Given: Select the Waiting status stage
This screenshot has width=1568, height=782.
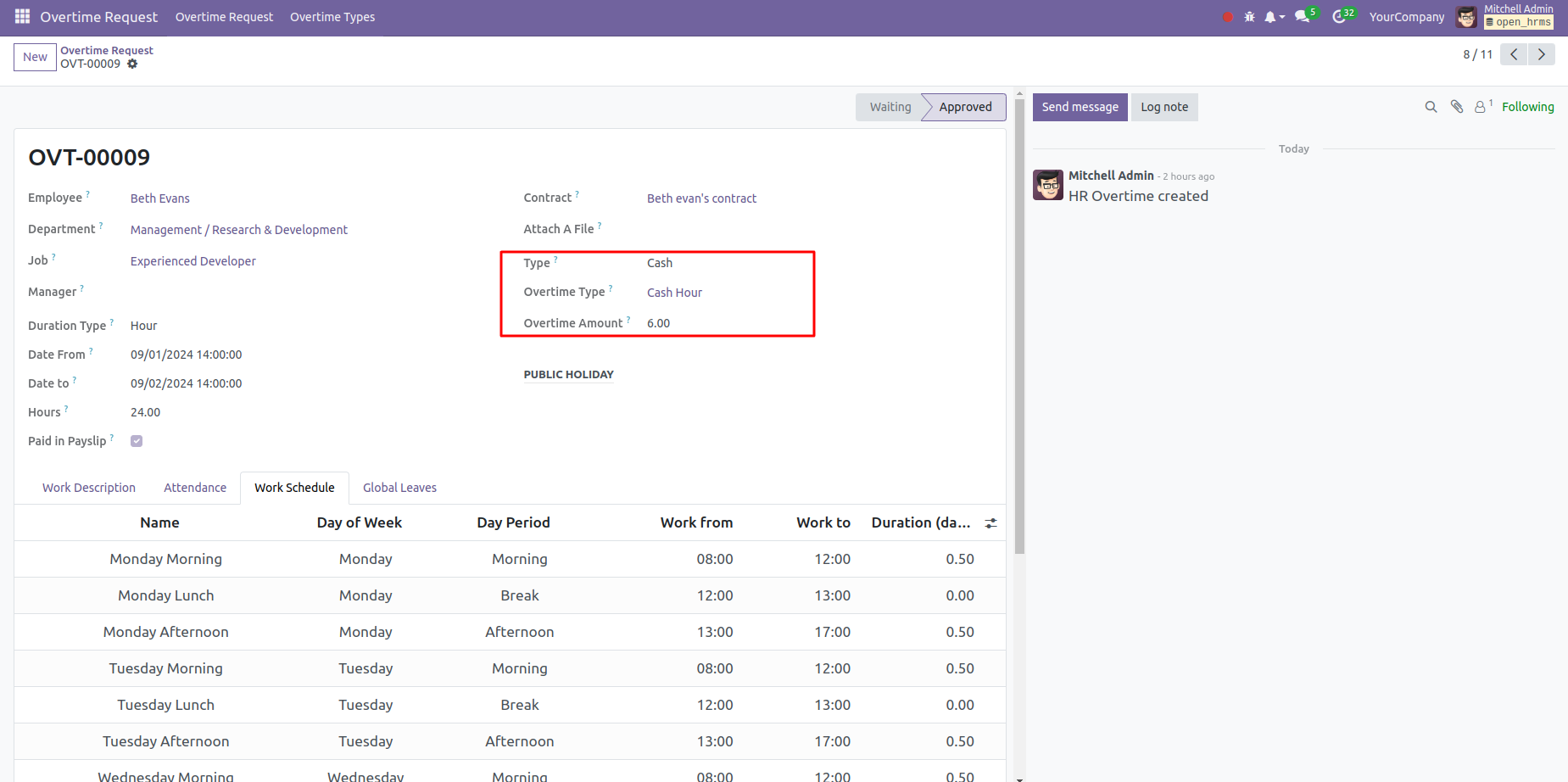Looking at the screenshot, I should (890, 107).
